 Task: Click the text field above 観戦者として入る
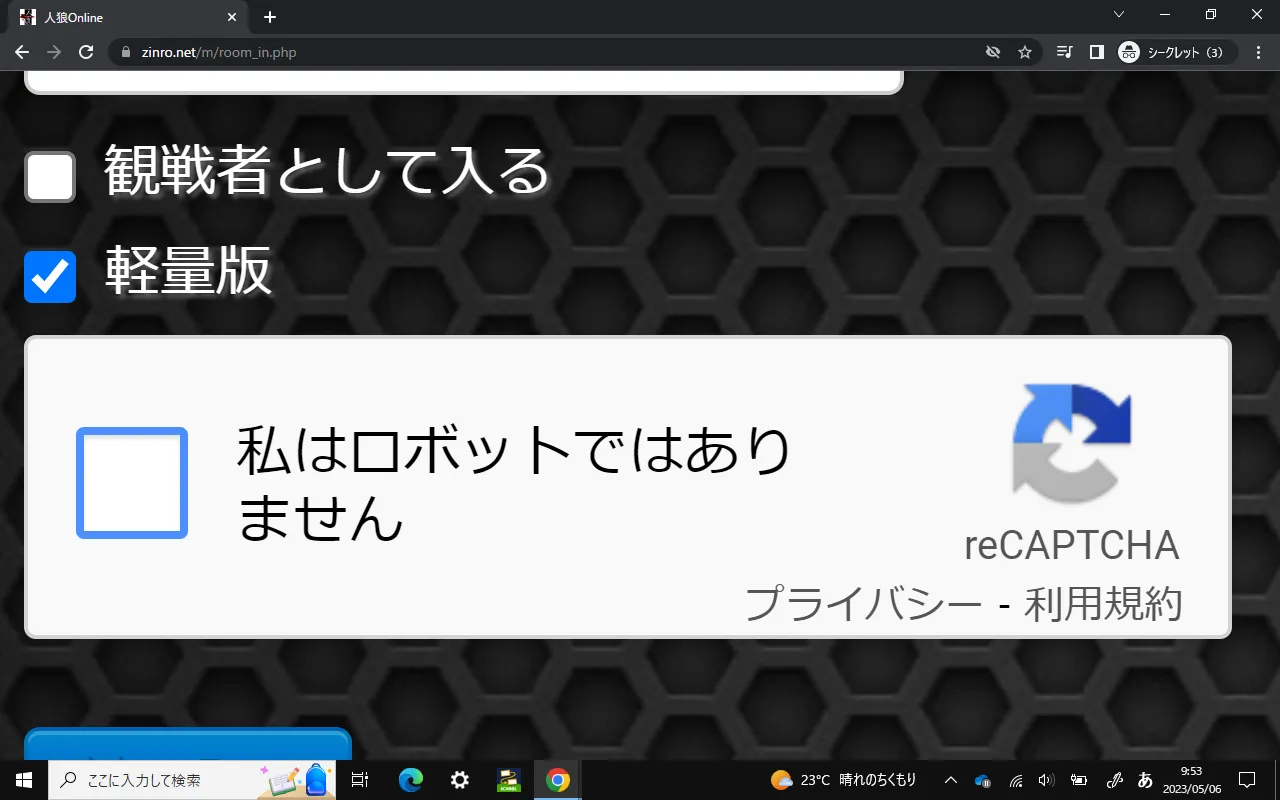pyautogui.click(x=464, y=82)
